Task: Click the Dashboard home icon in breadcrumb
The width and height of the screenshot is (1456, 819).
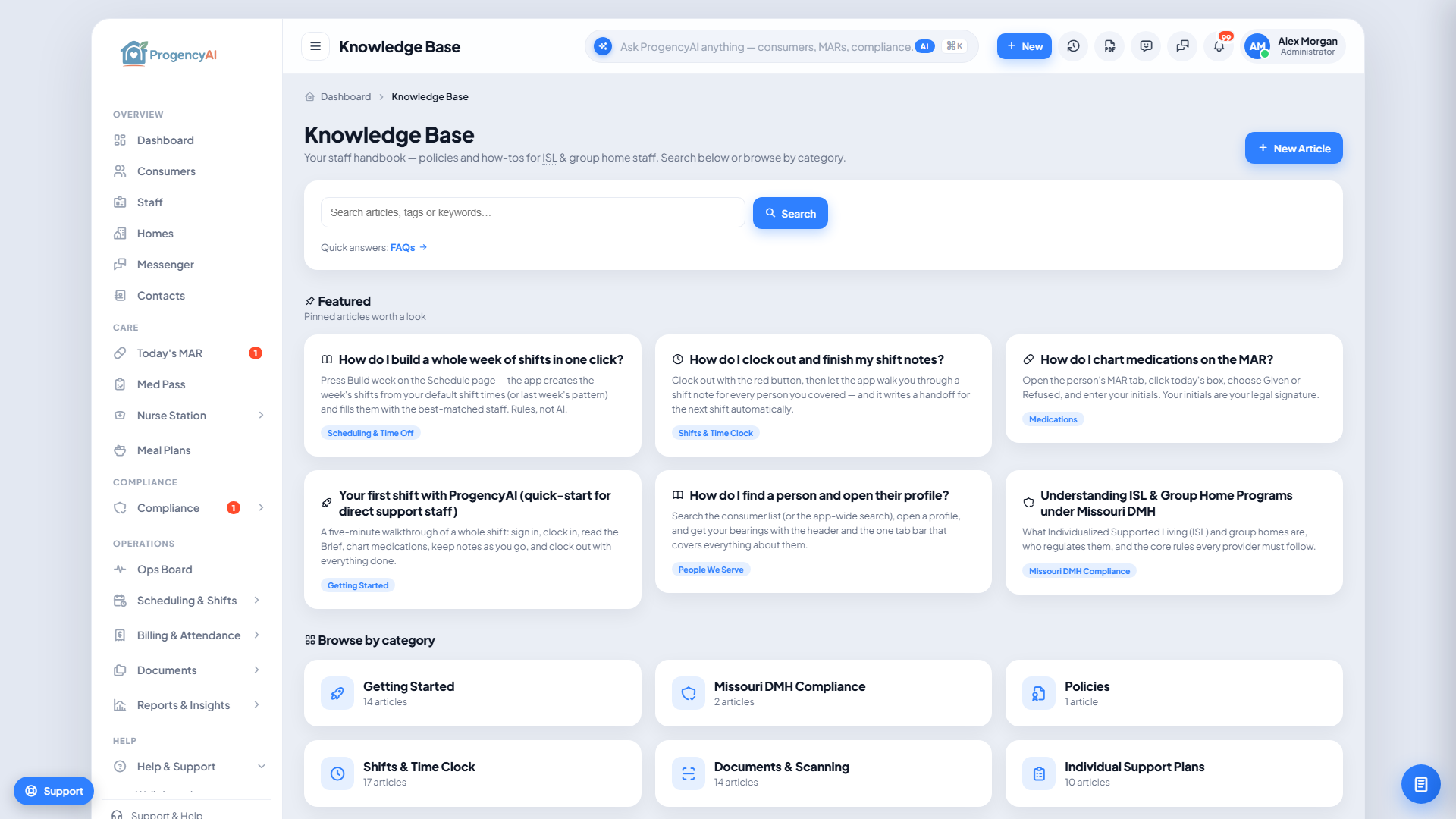Action: click(309, 96)
